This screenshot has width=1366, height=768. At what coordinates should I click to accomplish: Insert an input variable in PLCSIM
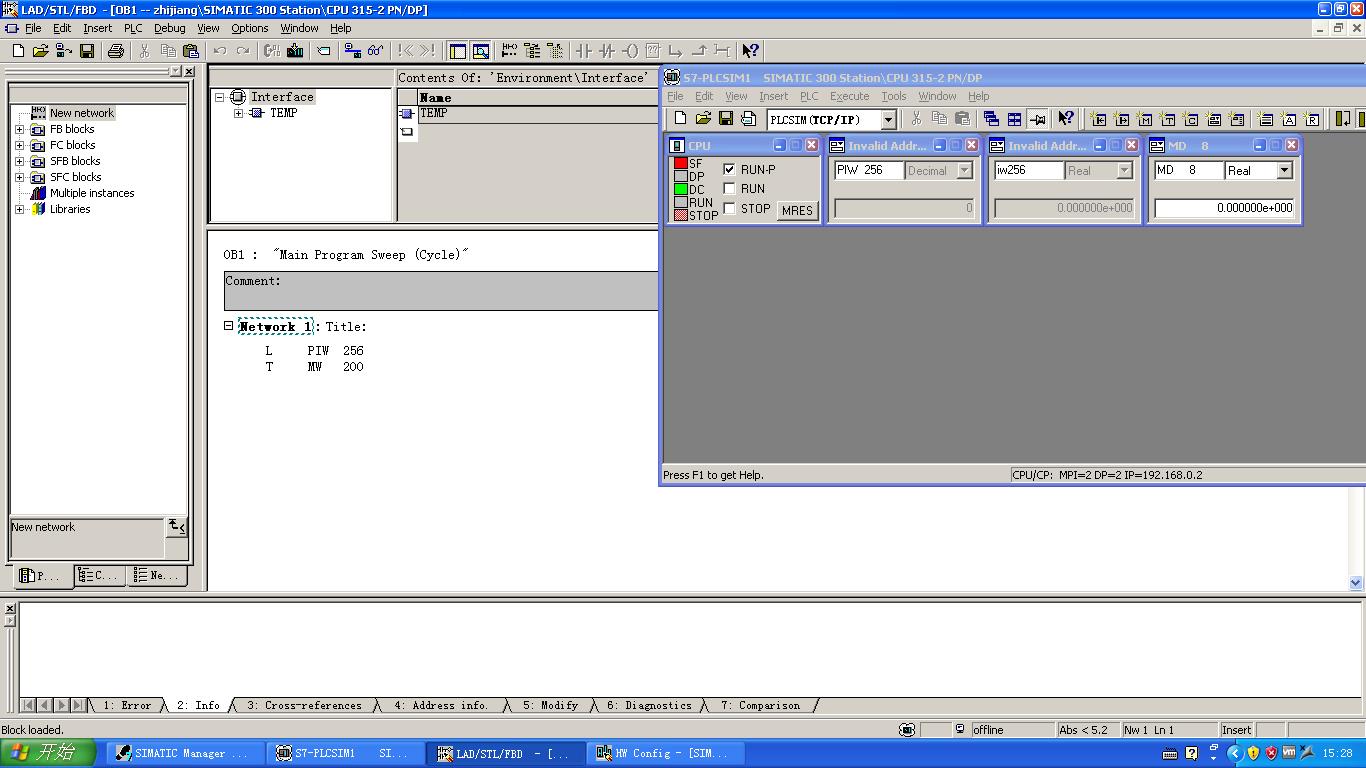(x=1098, y=119)
